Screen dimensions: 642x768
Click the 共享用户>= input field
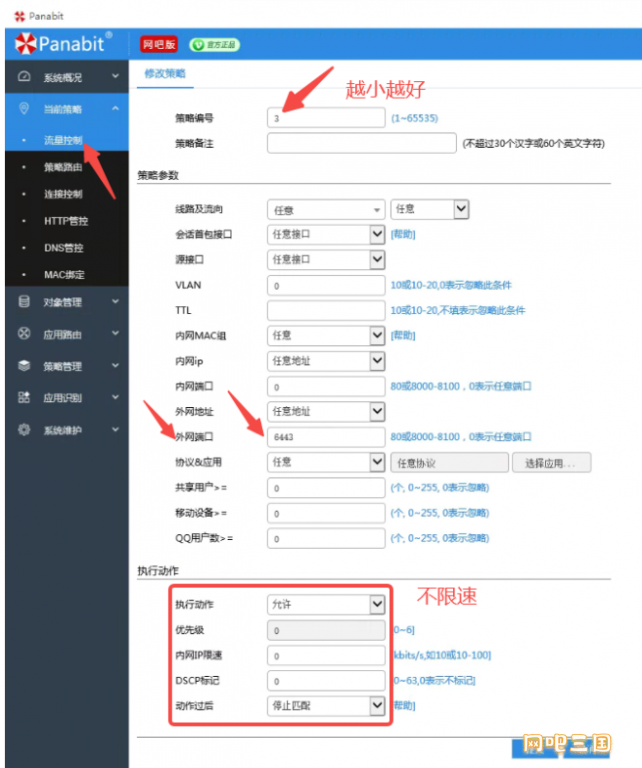(x=326, y=488)
